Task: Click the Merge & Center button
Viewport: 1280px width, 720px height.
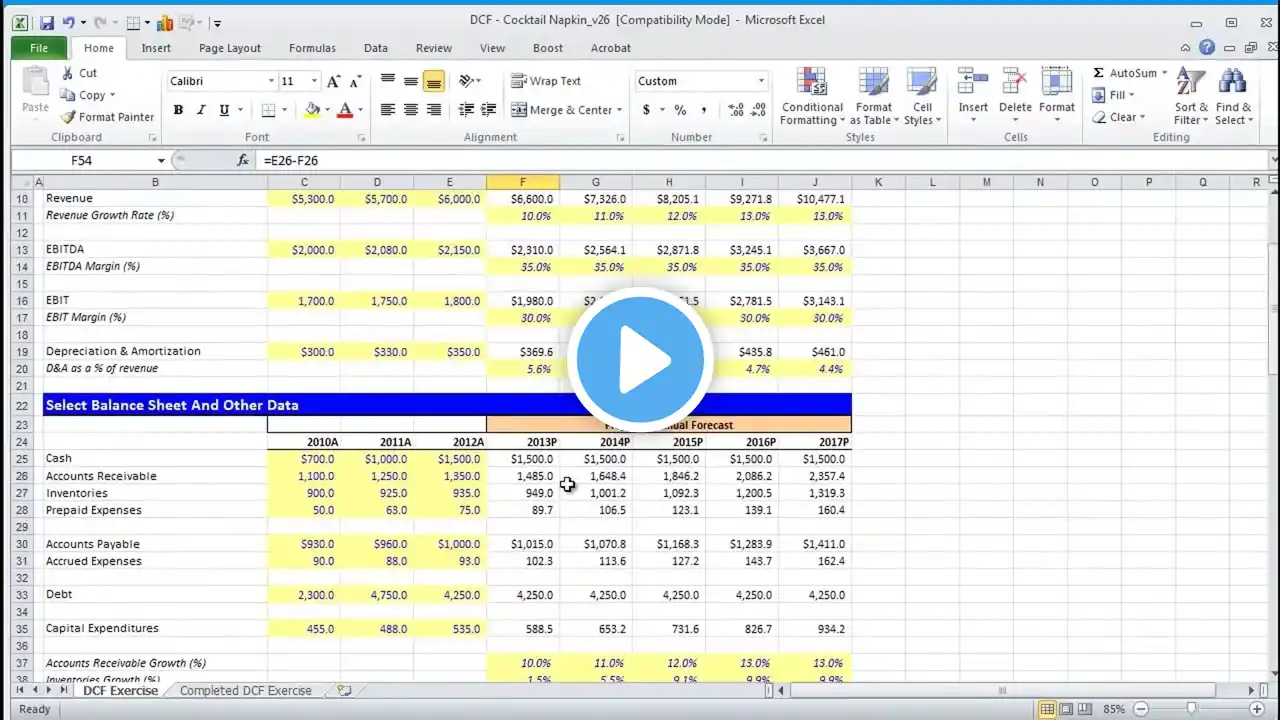Action: click(x=561, y=110)
